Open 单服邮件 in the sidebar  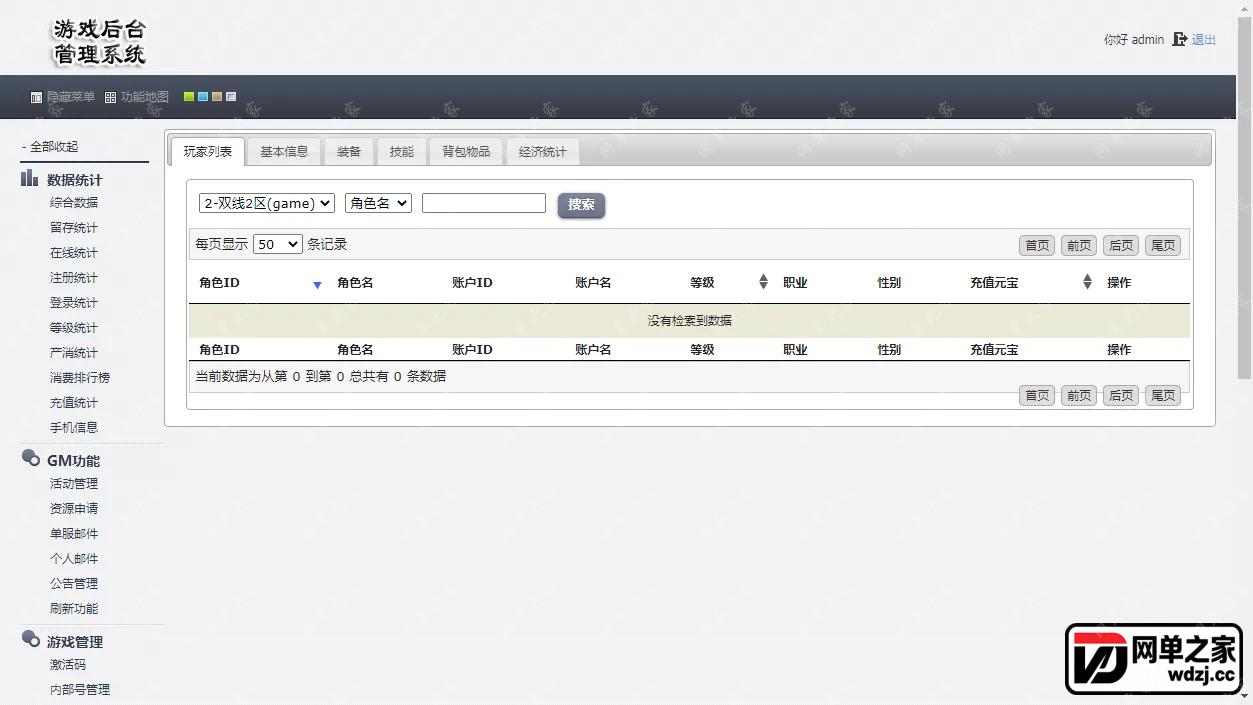pyautogui.click(x=74, y=533)
